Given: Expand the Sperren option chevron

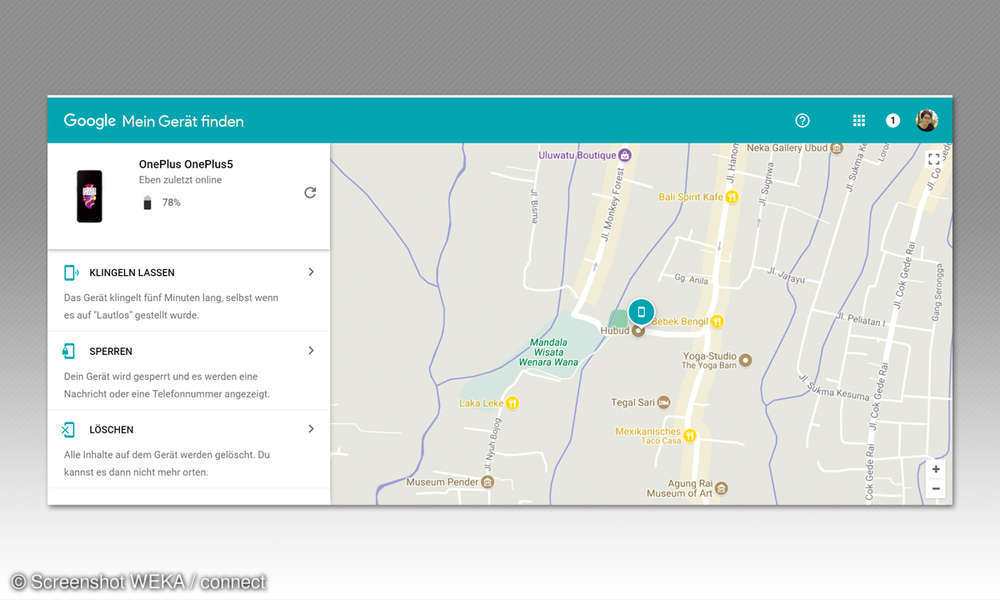Looking at the screenshot, I should point(311,351).
